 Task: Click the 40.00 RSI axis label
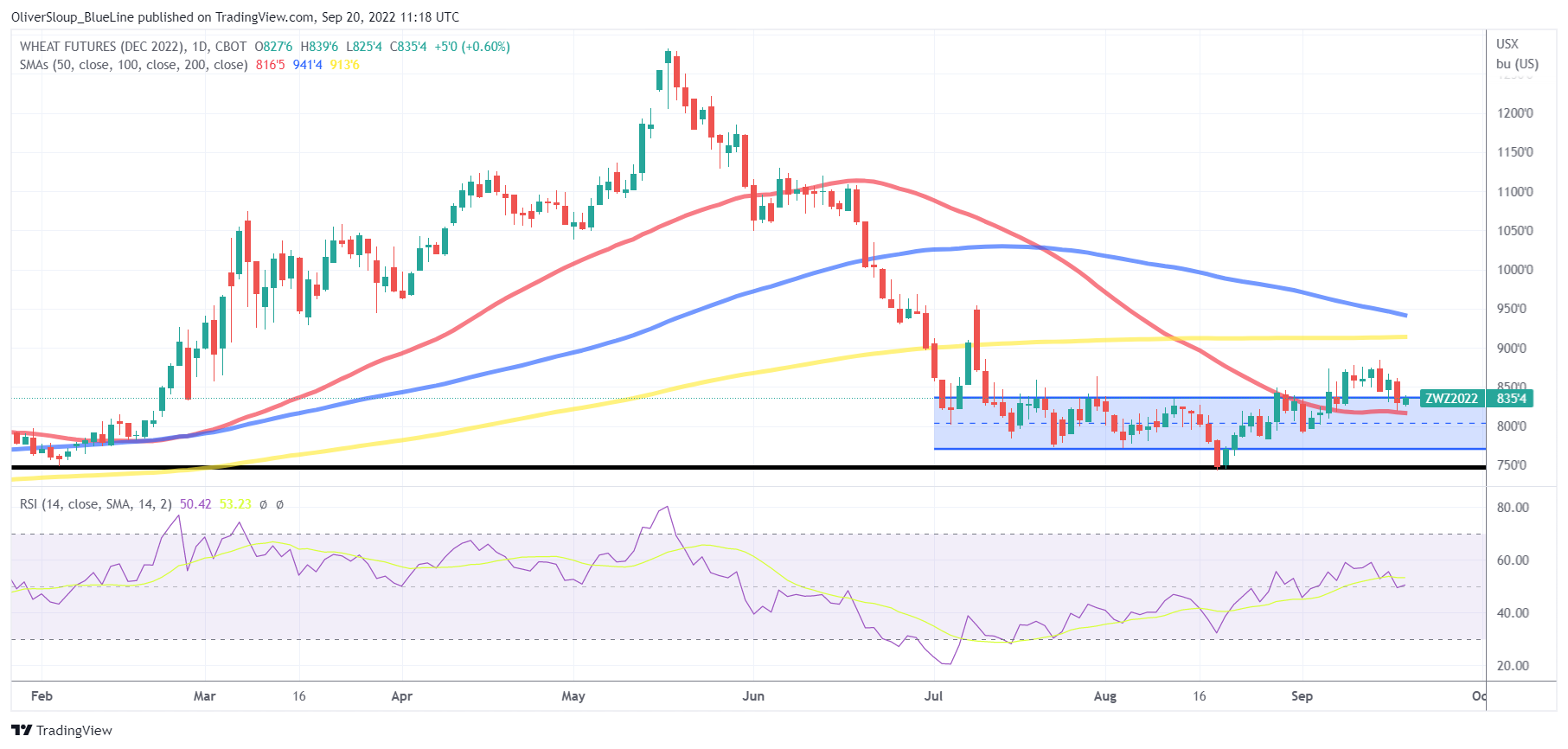click(1514, 613)
